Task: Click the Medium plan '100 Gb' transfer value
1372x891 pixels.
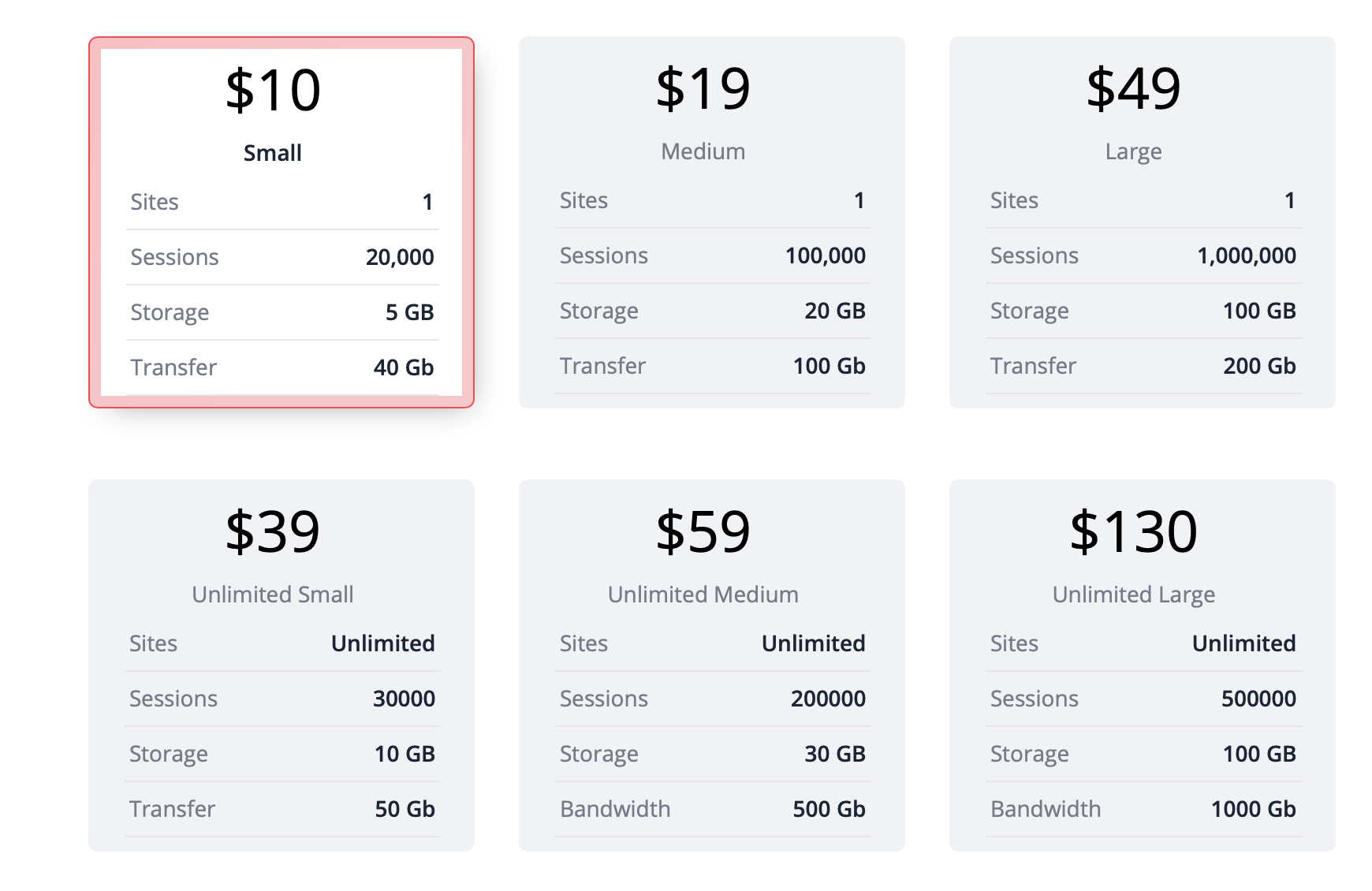Action: click(830, 366)
